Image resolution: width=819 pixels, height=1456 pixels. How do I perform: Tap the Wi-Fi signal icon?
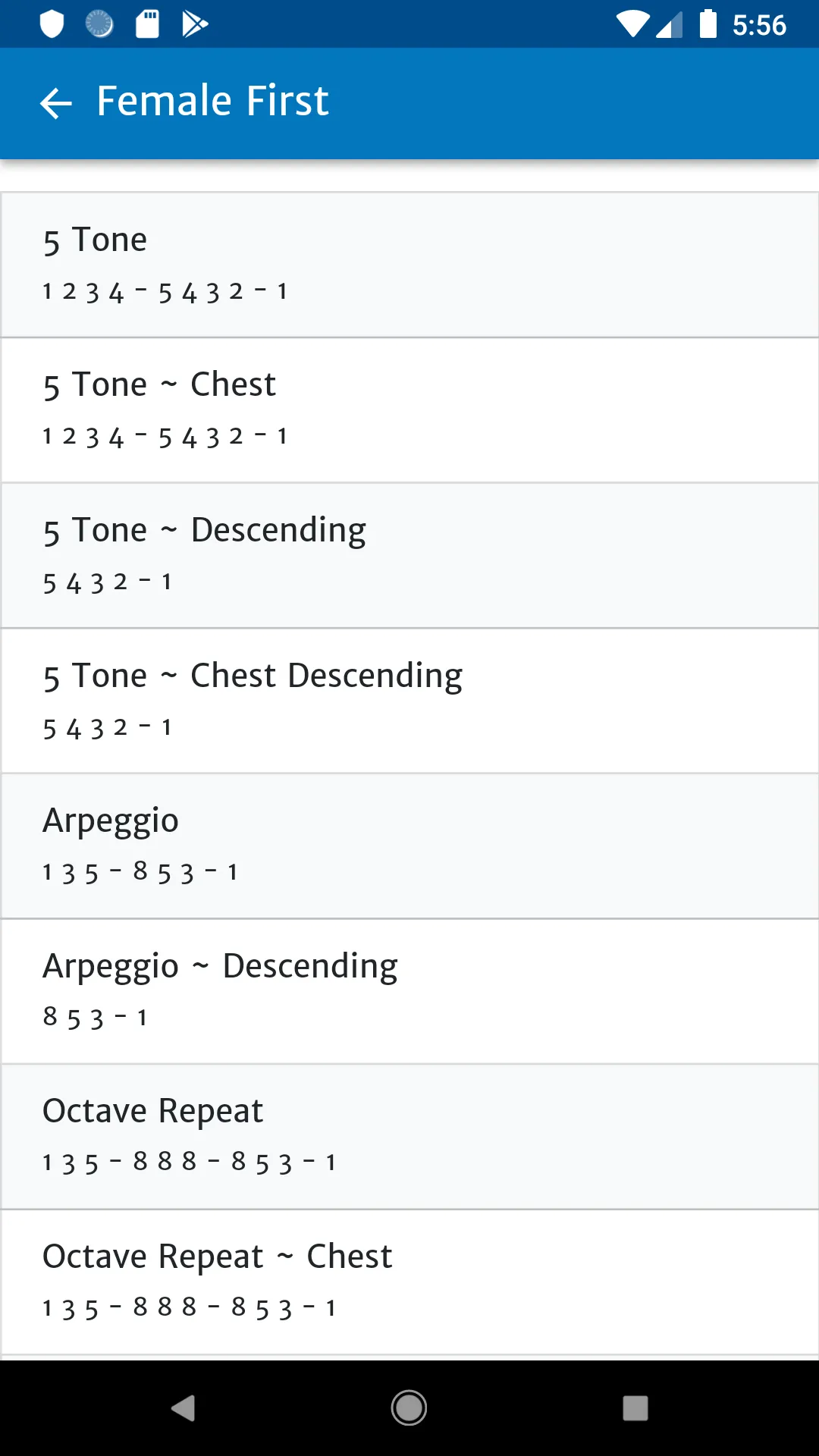tap(632, 24)
